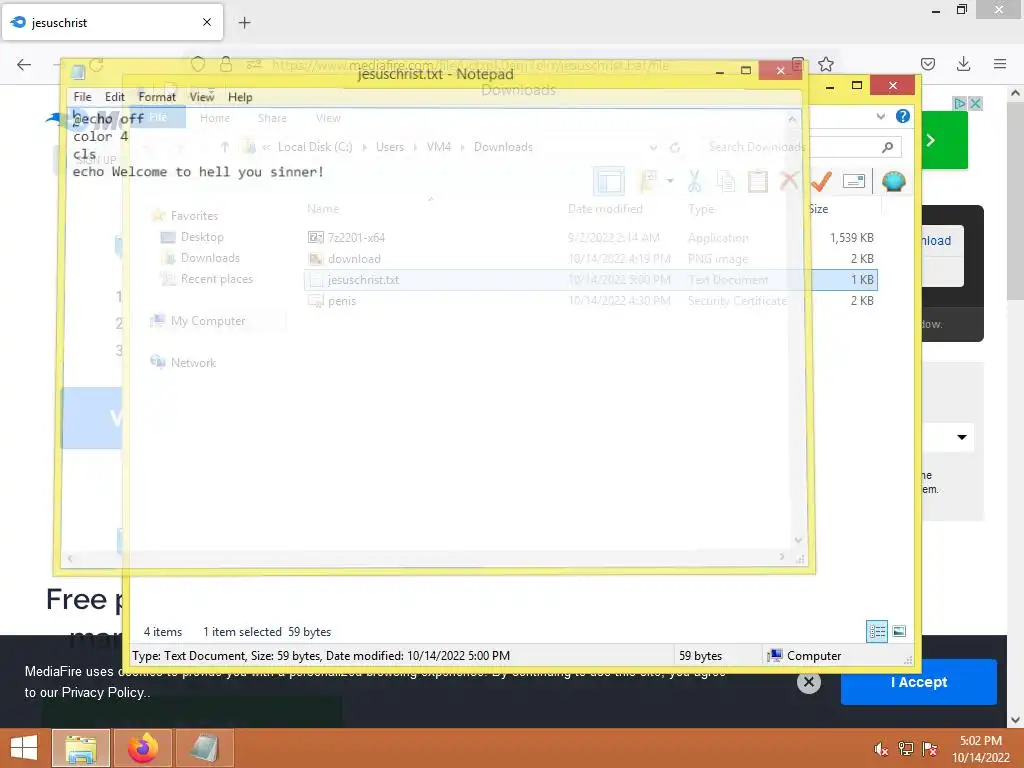Open the MediaFire page dropdown arrow

tap(961, 437)
